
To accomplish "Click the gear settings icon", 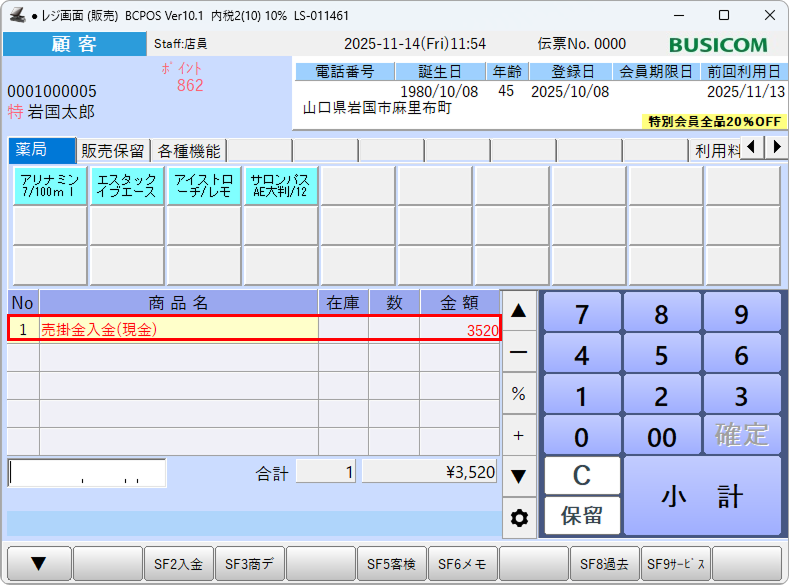I will (518, 518).
